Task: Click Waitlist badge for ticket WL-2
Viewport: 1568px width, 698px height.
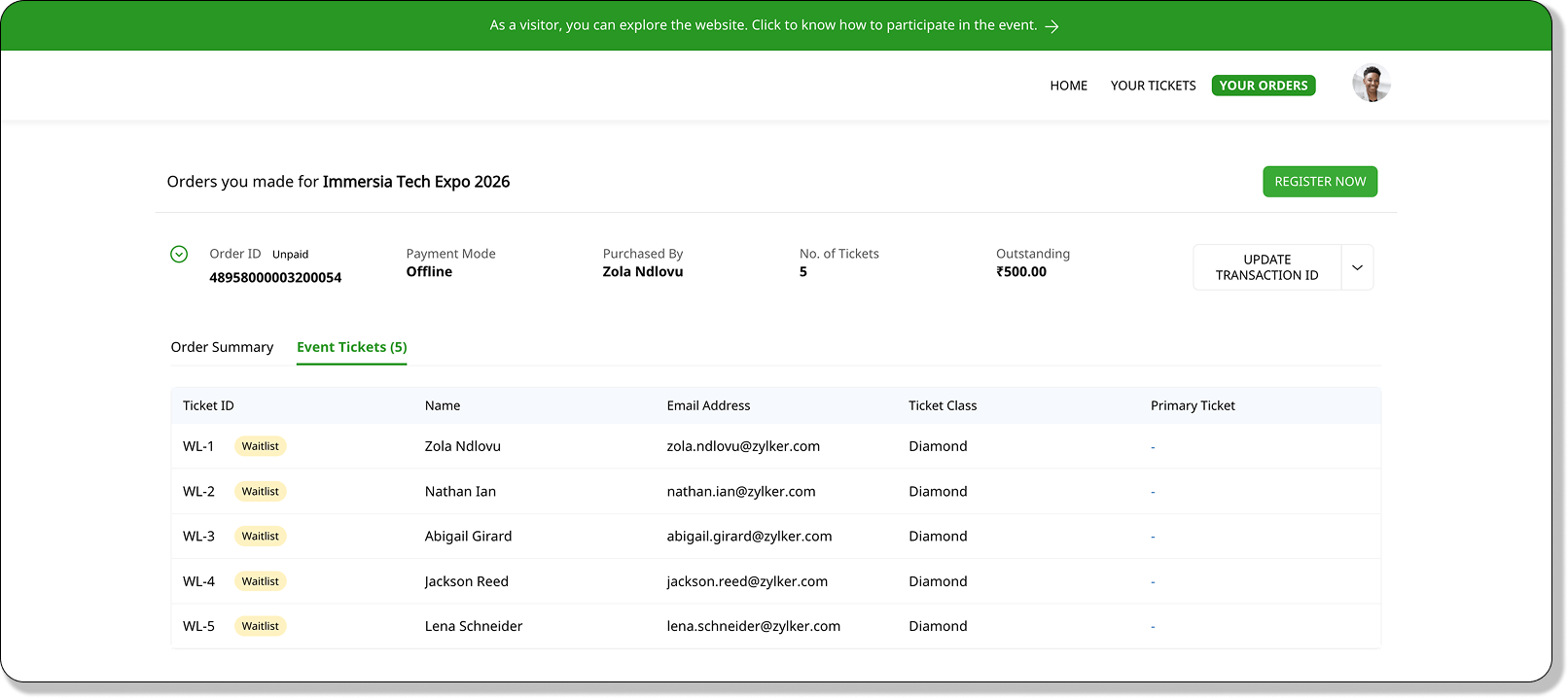Action: (260, 492)
